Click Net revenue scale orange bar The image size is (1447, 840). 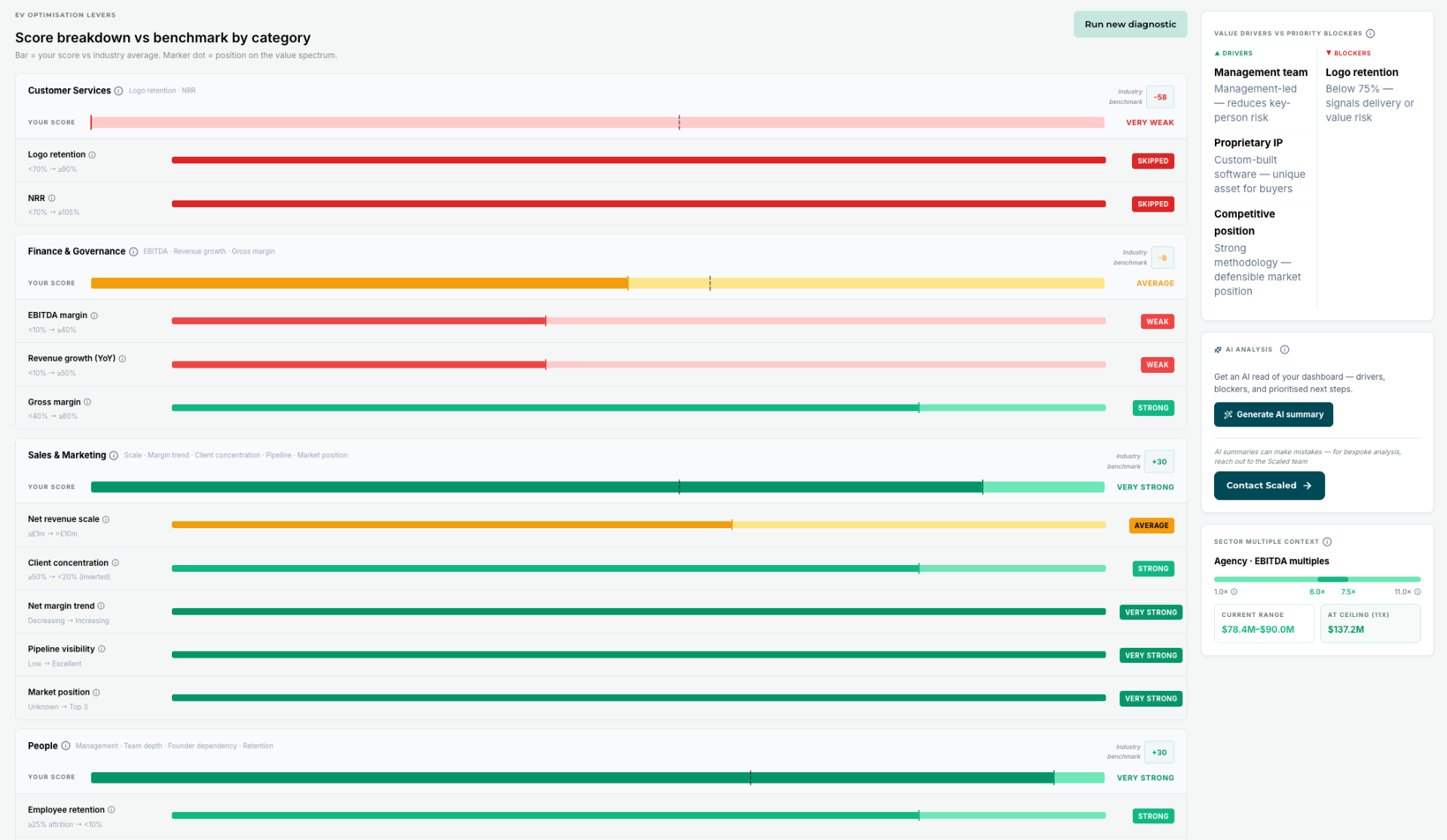pyautogui.click(x=452, y=525)
